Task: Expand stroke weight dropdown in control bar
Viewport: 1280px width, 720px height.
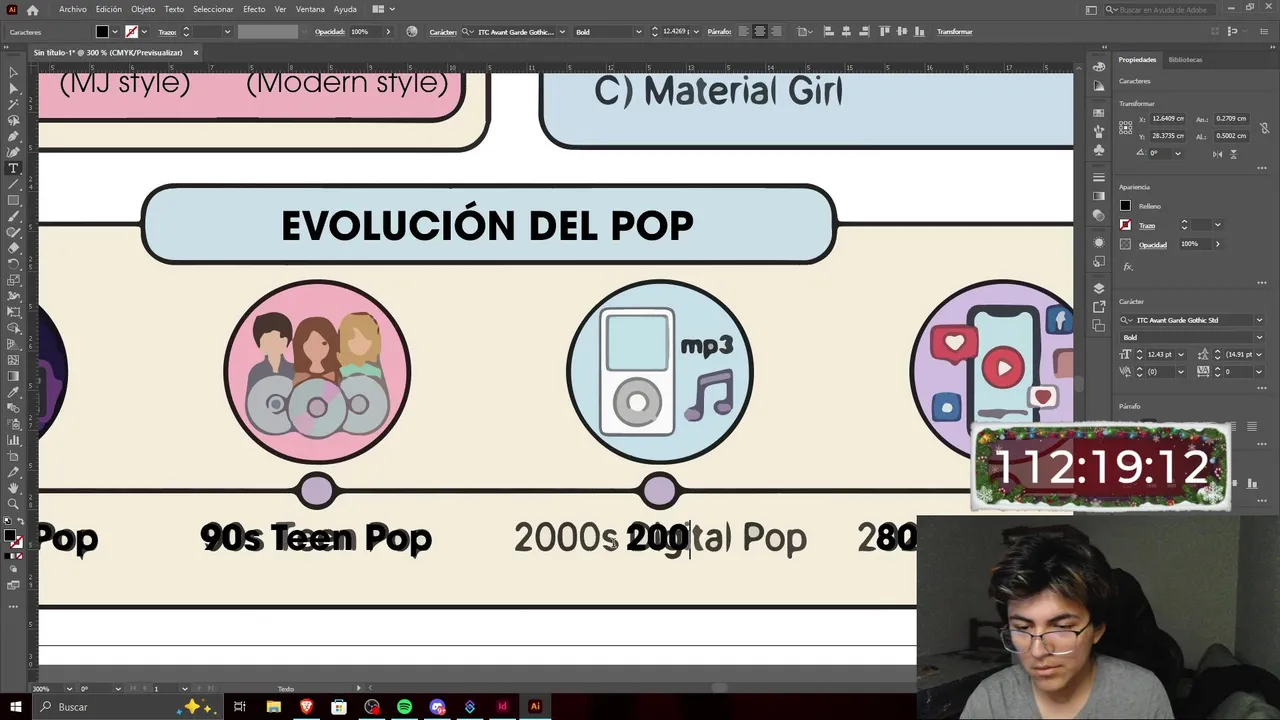Action: (x=227, y=32)
